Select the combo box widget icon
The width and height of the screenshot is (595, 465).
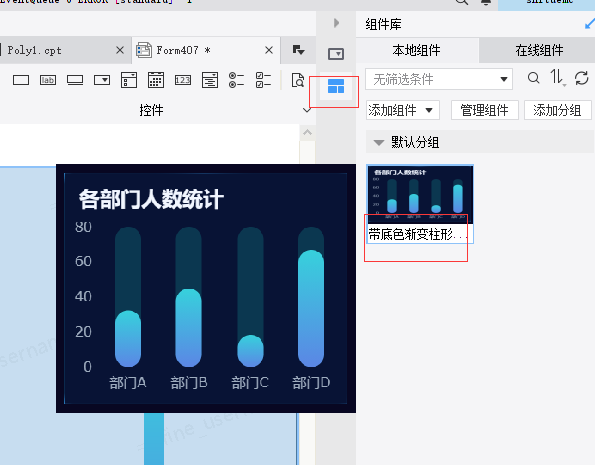102,80
